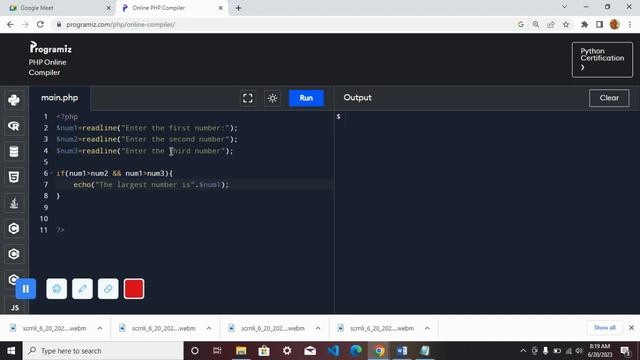Open a new browser tab
The width and height of the screenshot is (640, 360).
pos(238,8)
